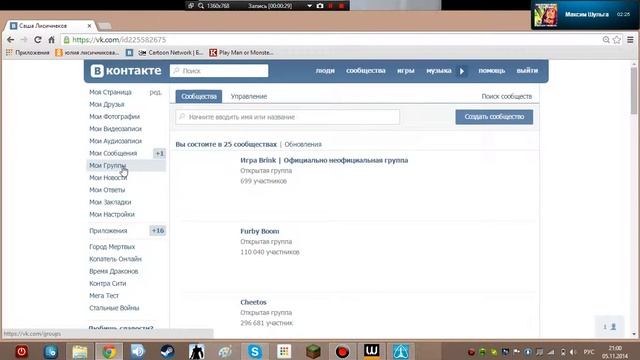
Task: Click the zoom magnifier in address bar
Action: click(606, 40)
